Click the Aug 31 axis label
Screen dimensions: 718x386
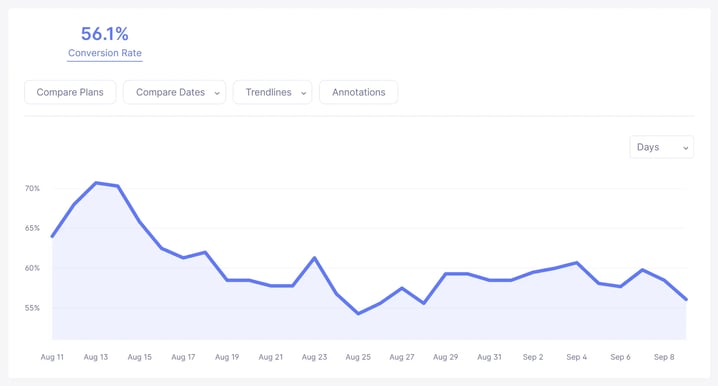(x=490, y=357)
